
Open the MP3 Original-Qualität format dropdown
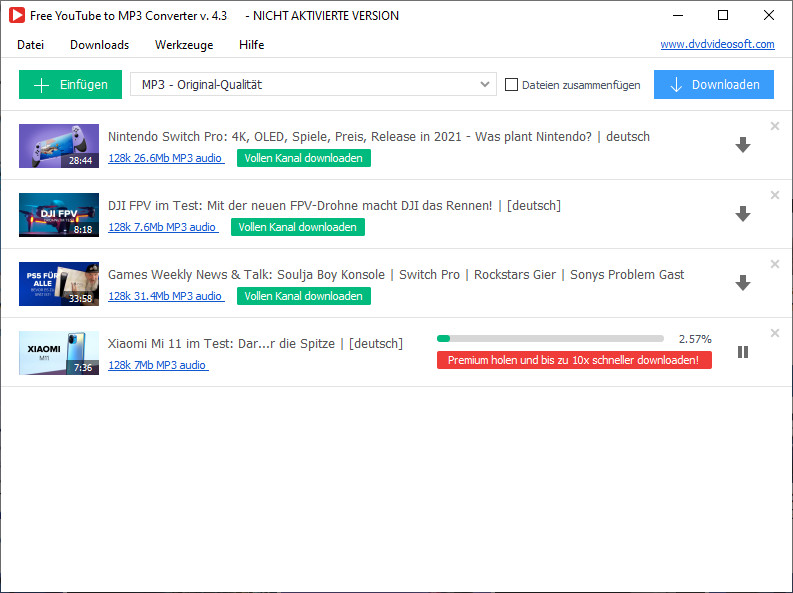tap(313, 85)
